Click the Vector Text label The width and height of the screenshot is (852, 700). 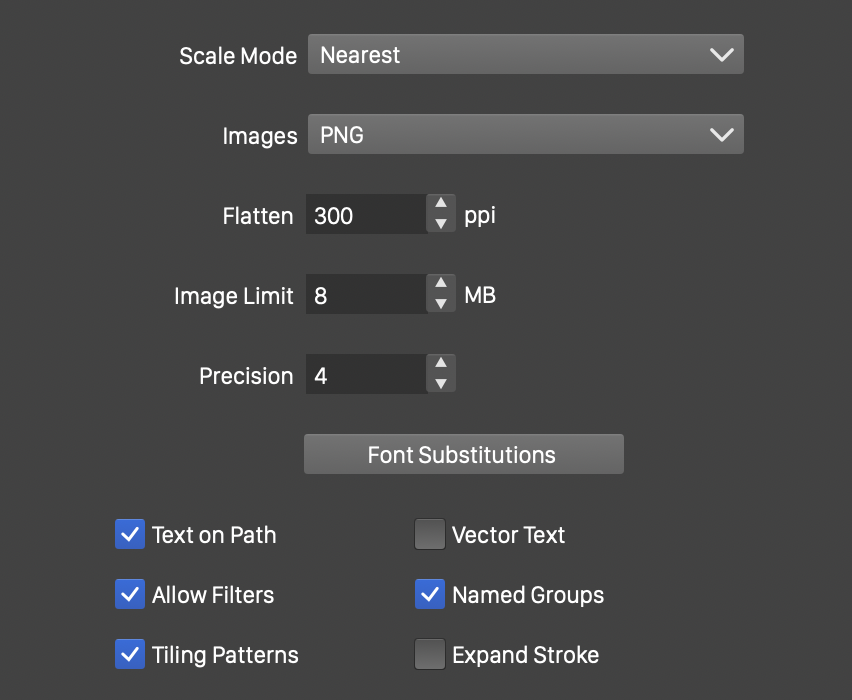click(x=508, y=535)
